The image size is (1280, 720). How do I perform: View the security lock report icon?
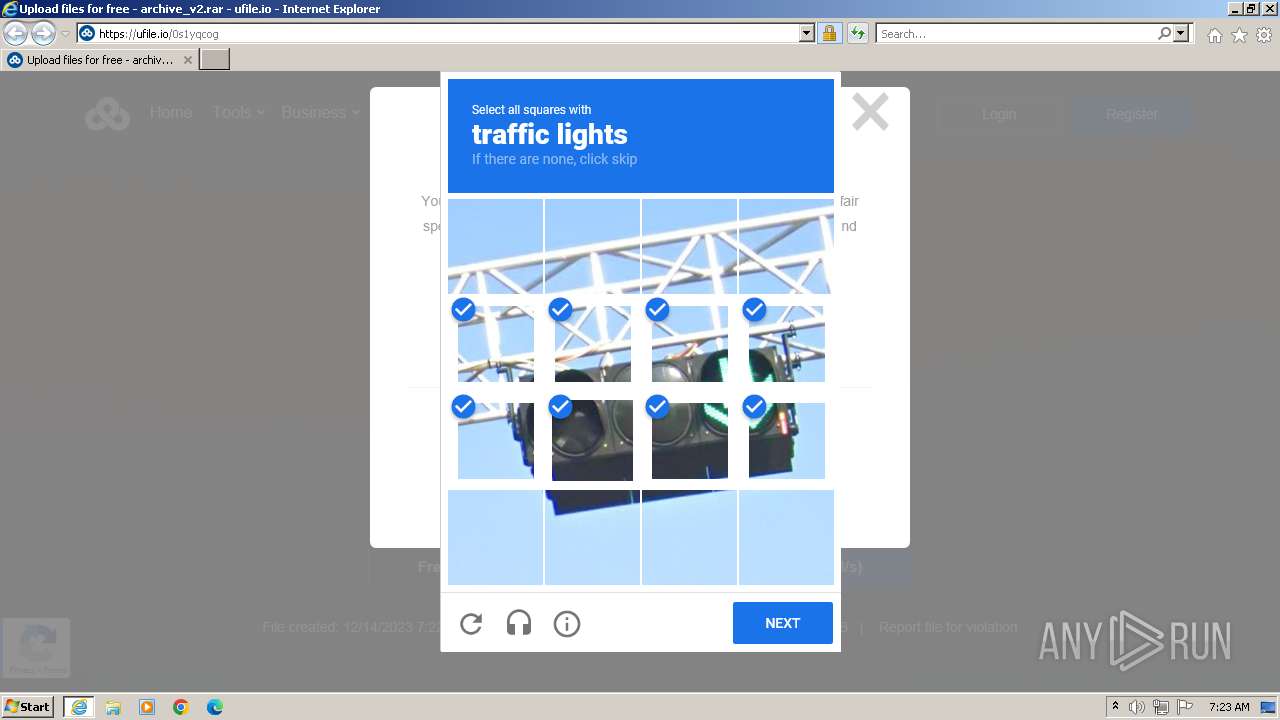point(829,33)
